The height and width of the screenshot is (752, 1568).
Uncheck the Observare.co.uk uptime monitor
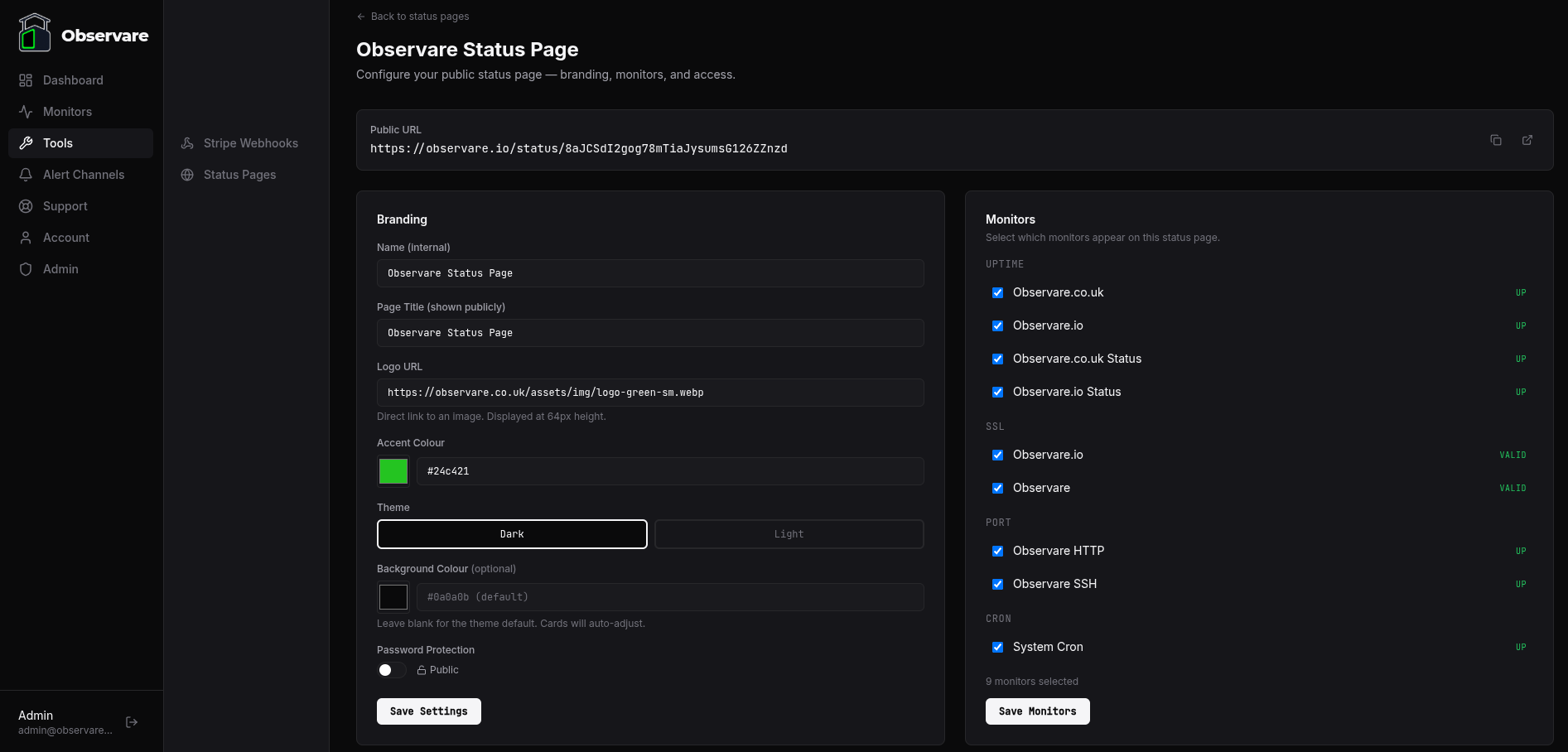coord(998,292)
